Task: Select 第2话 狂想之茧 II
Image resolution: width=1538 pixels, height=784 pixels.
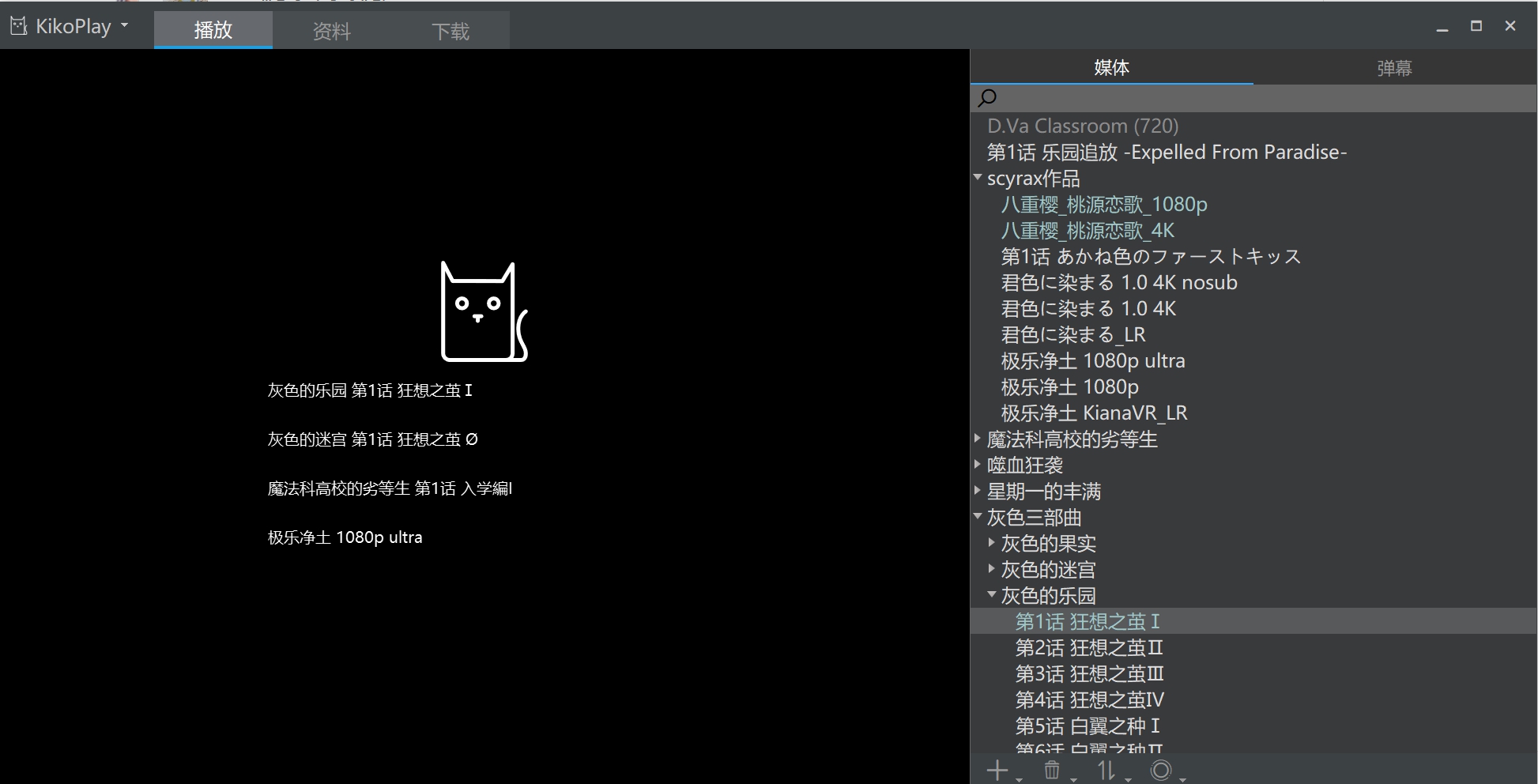Action: pyautogui.click(x=1089, y=647)
